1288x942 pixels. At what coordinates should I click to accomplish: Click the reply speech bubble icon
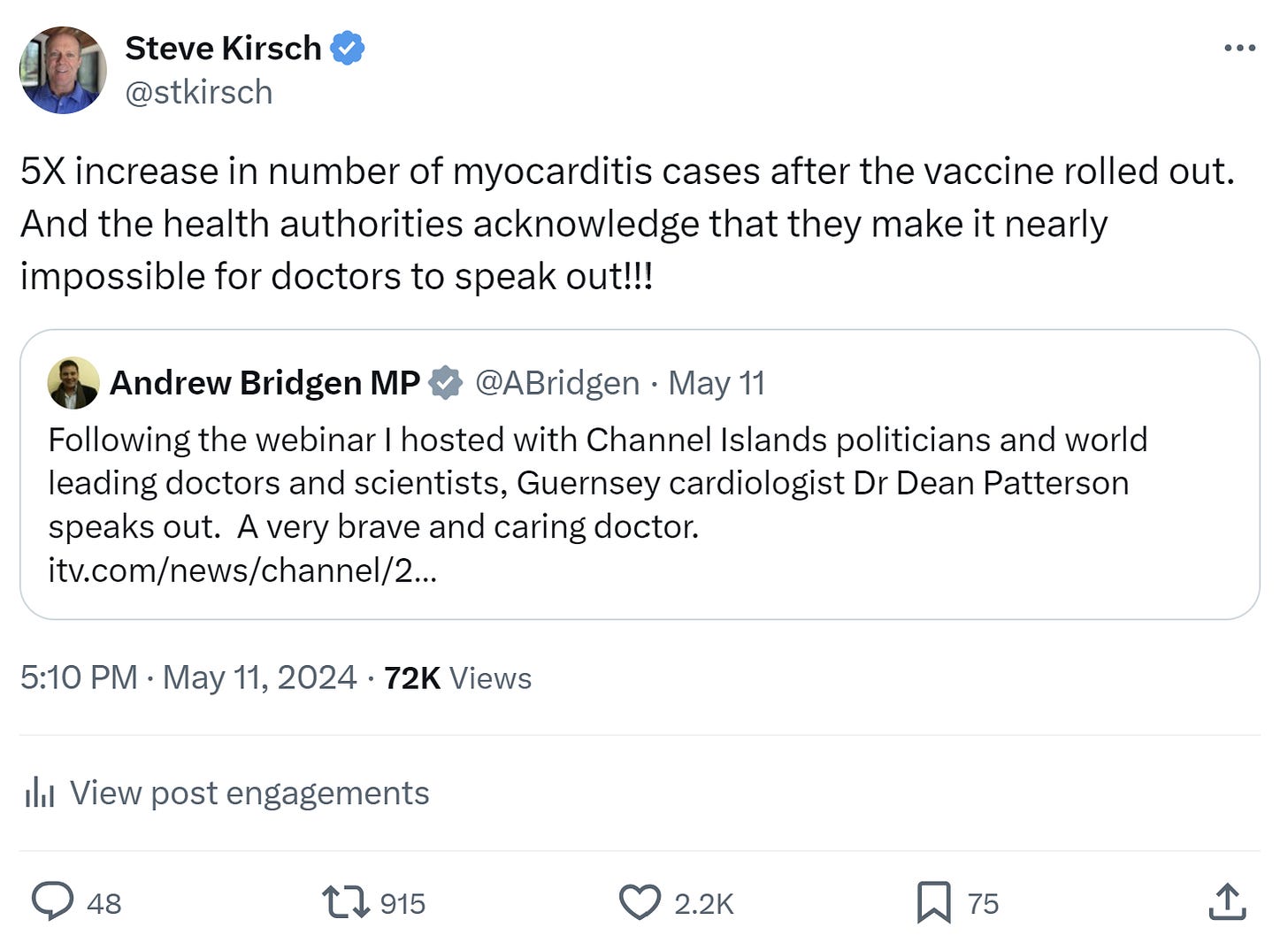coord(53,902)
